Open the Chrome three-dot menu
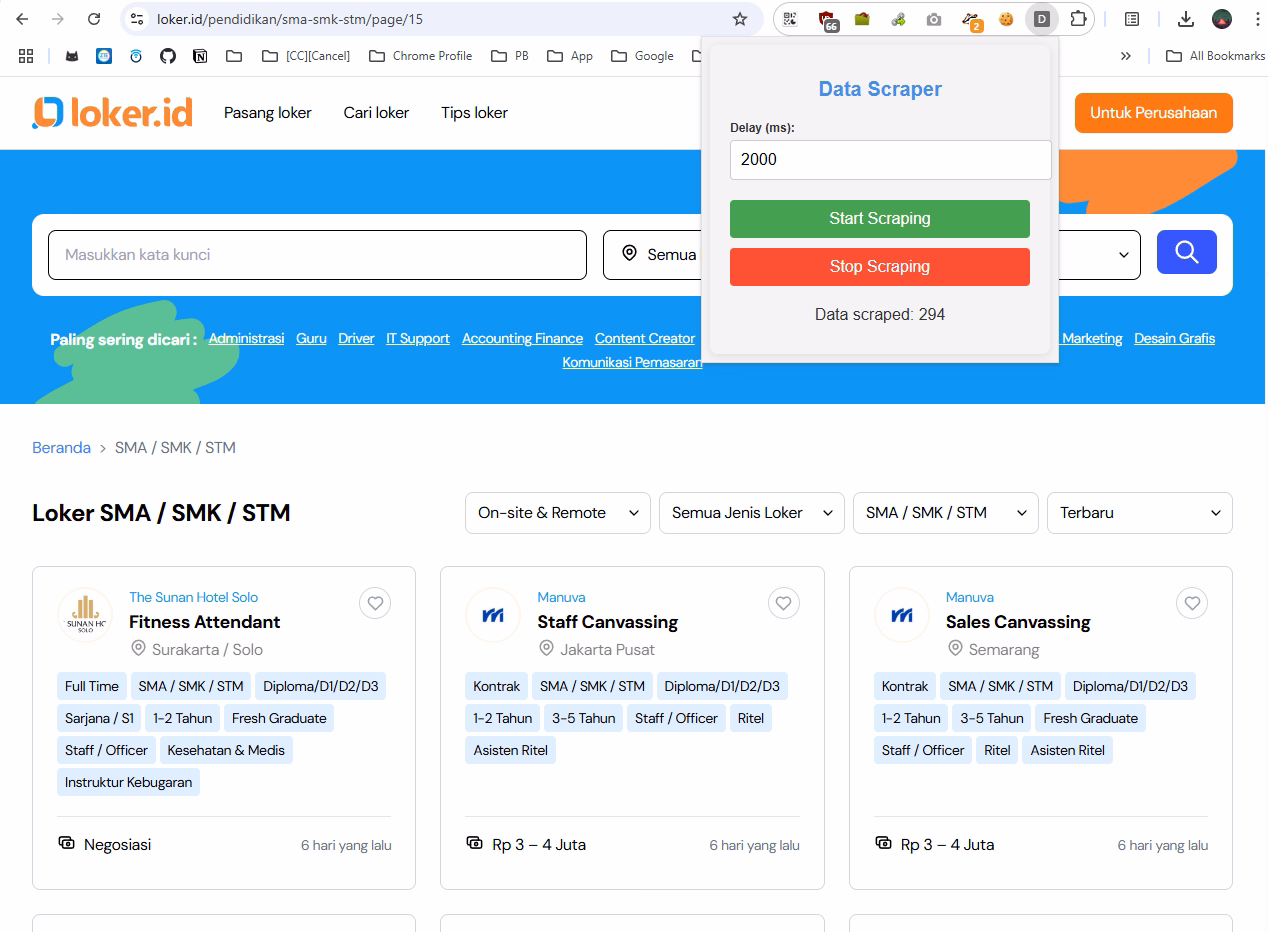This screenshot has width=1268, height=932. pyautogui.click(x=1256, y=19)
